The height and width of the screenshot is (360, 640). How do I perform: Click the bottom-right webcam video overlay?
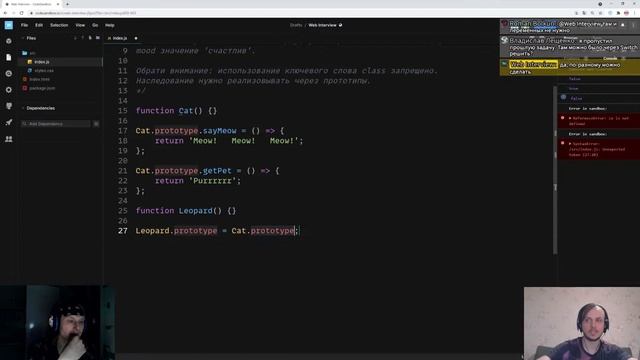[582, 323]
